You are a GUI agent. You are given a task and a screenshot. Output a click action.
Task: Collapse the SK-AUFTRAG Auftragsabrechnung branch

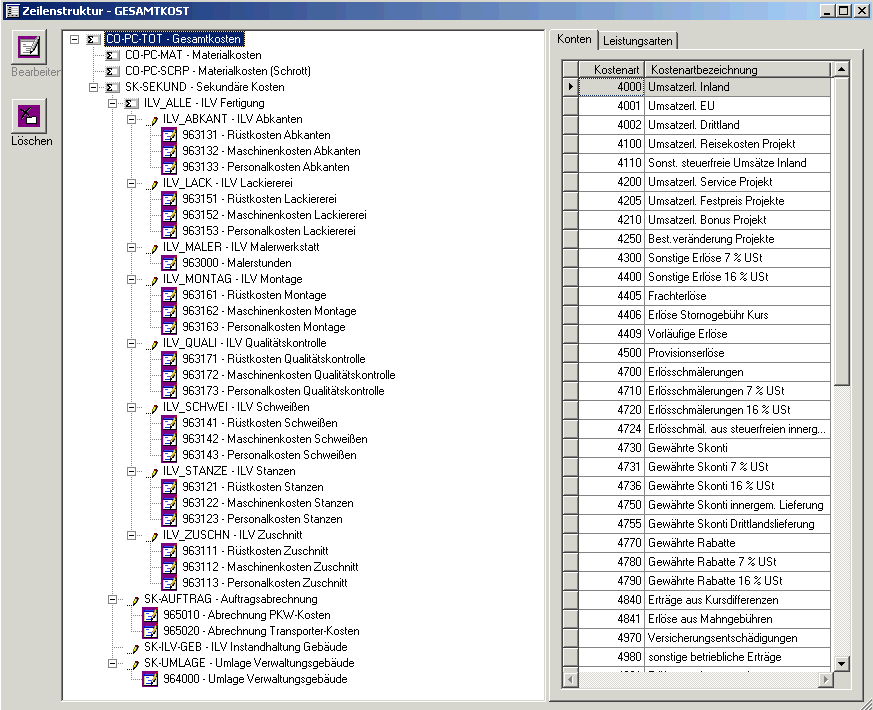(x=112, y=600)
